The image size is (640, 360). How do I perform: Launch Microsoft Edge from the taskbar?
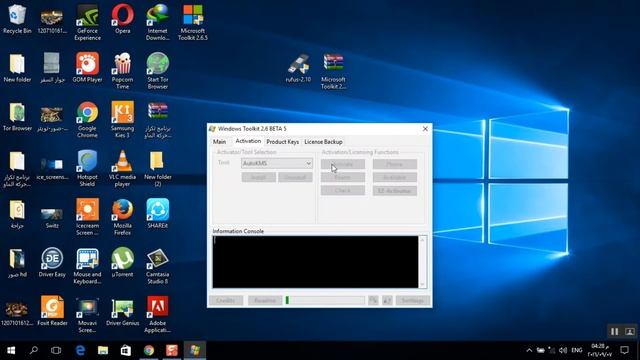[x=80, y=350]
